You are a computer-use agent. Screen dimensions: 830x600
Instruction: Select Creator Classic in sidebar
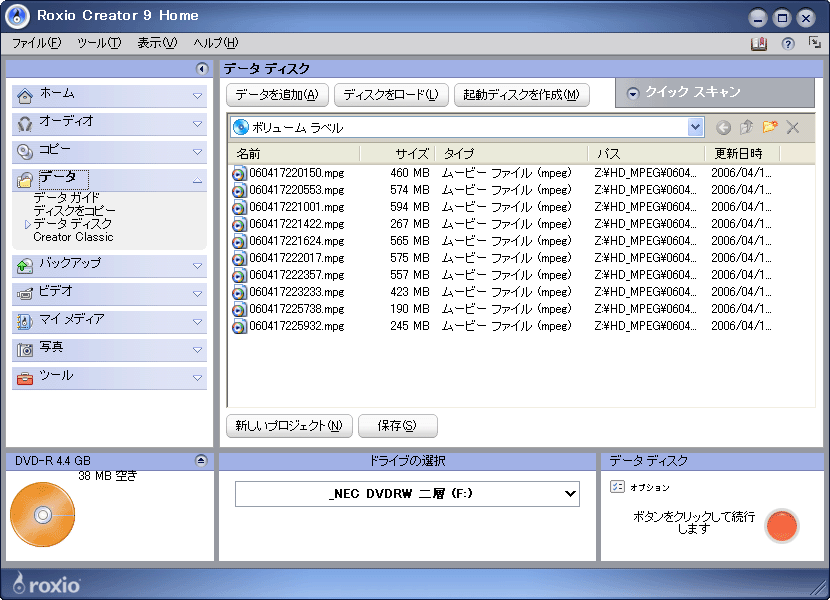click(73, 237)
